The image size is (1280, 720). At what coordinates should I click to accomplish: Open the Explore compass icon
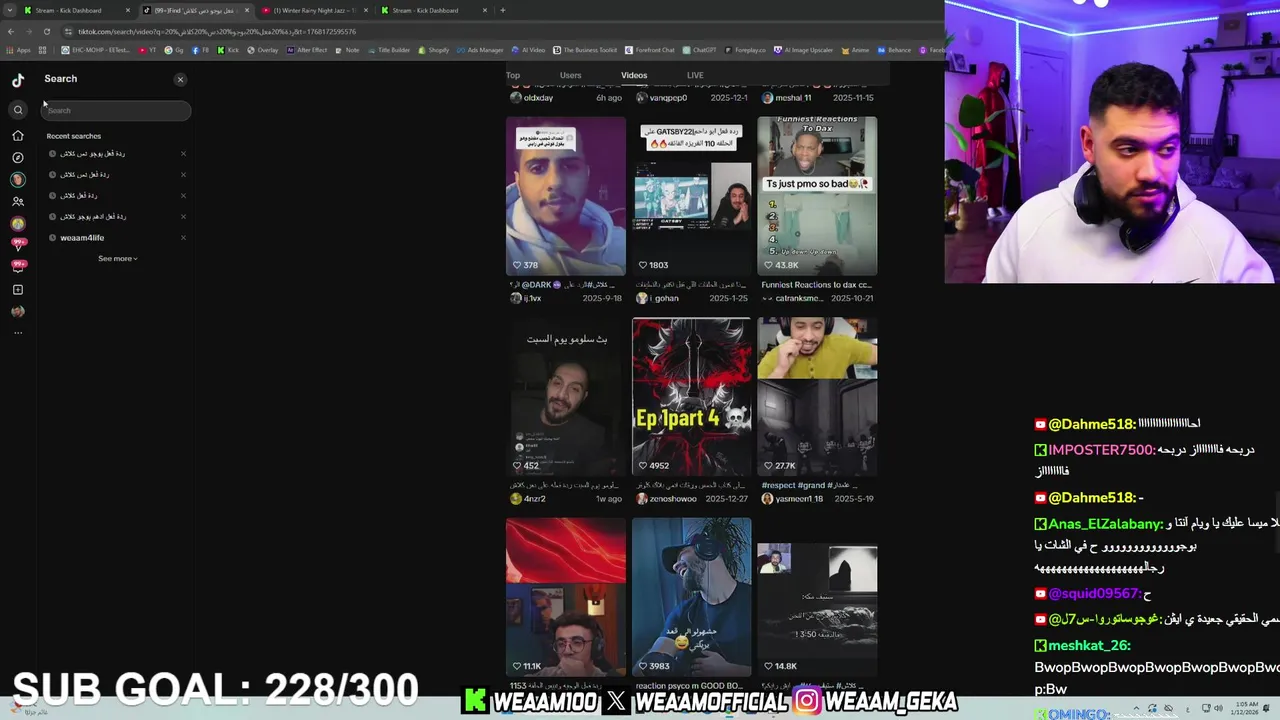[x=18, y=158]
